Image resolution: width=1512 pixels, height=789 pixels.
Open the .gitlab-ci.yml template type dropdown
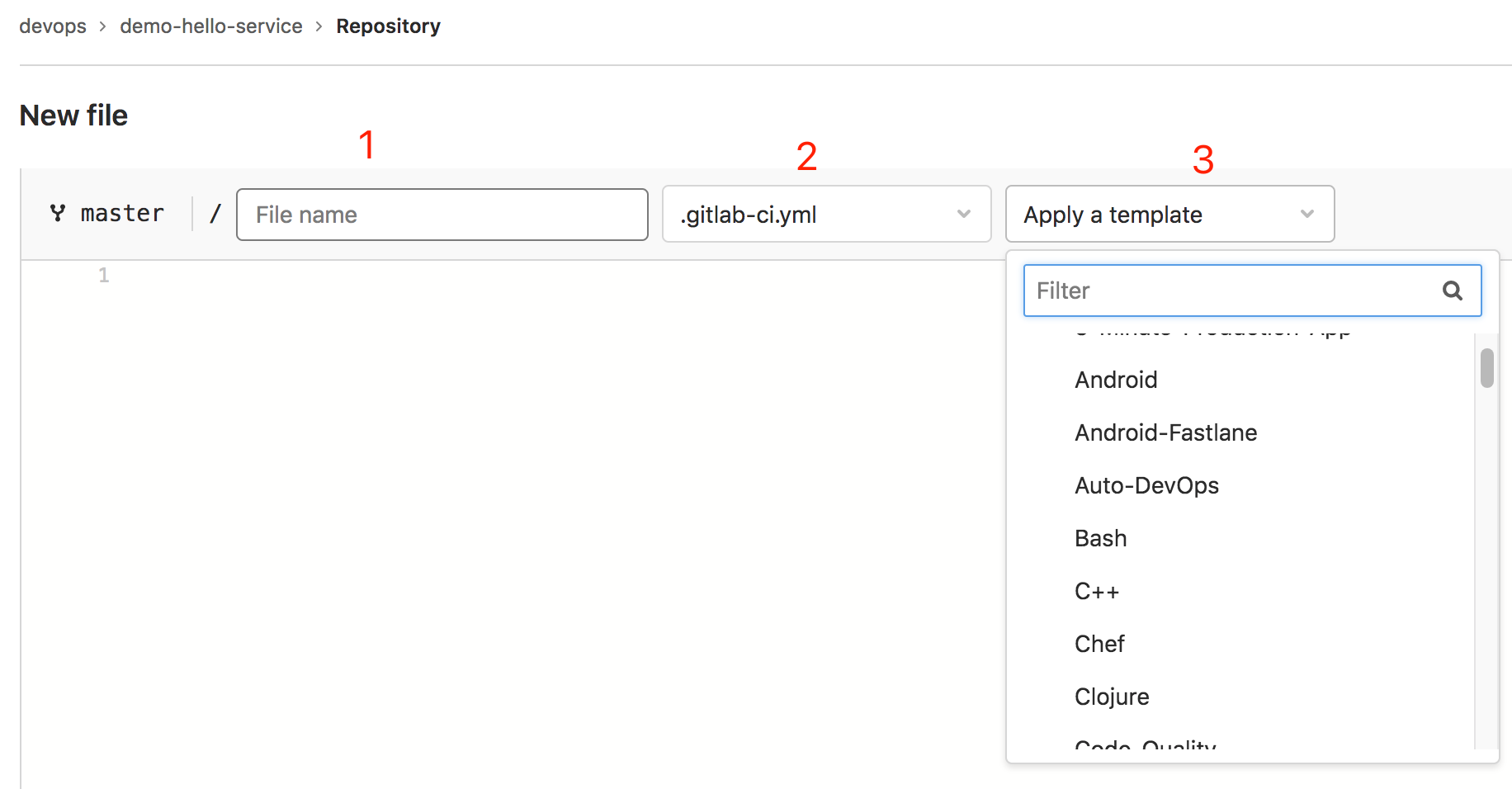(x=826, y=214)
